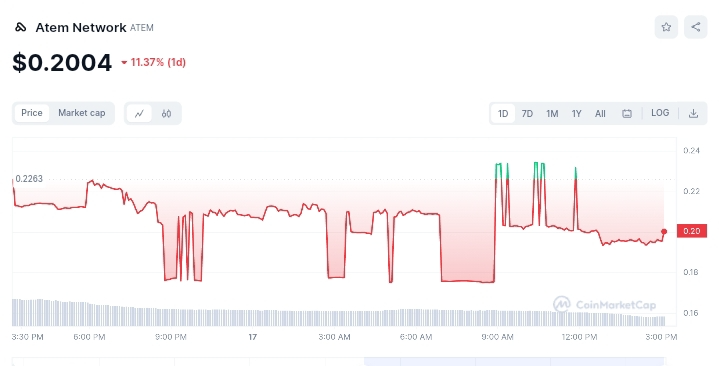The image size is (719, 366).
Task: Choose the 1M time range
Action: pyautogui.click(x=552, y=113)
